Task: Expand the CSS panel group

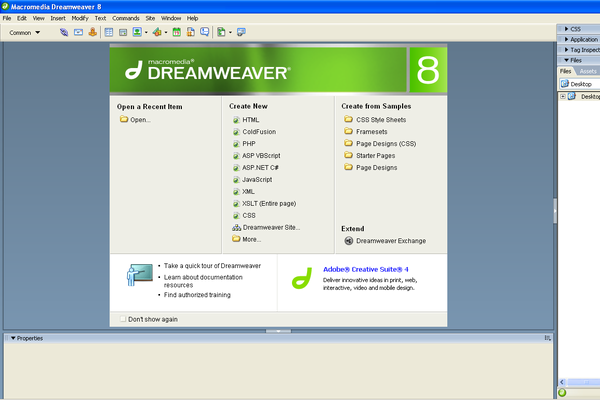Action: click(577, 29)
